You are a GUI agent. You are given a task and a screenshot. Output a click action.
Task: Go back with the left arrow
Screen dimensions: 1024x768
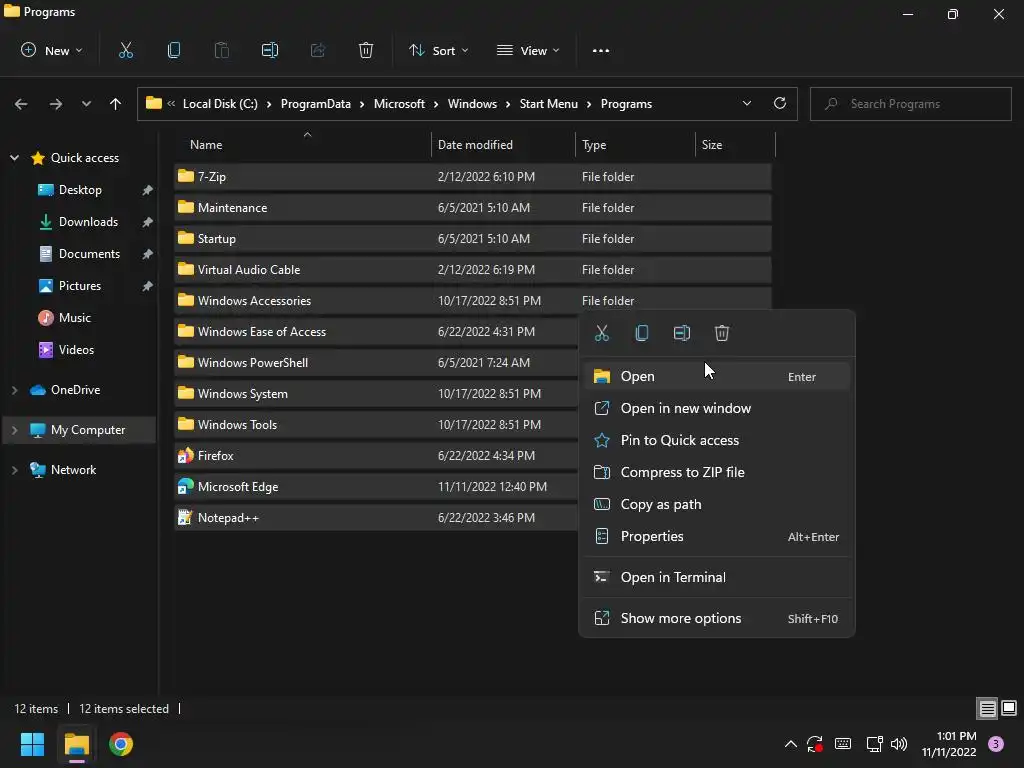pyautogui.click(x=21, y=104)
